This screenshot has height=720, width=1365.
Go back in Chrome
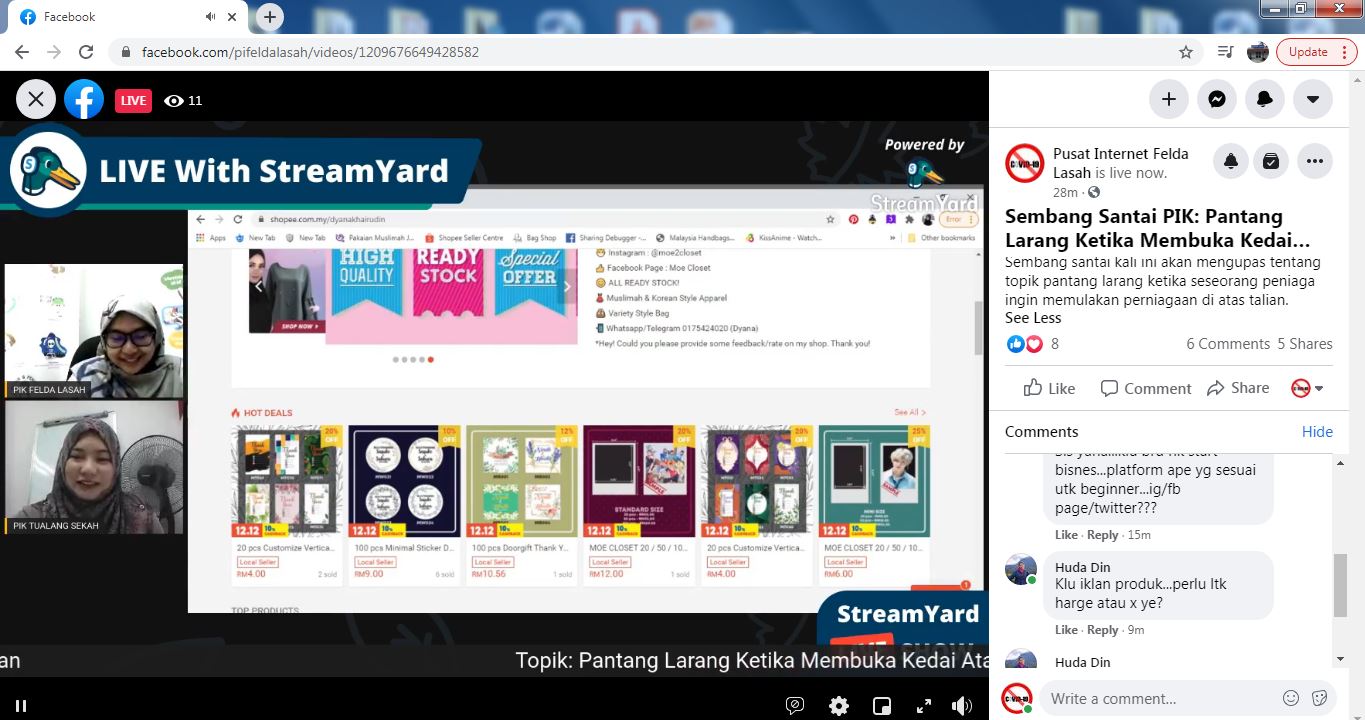click(22, 52)
